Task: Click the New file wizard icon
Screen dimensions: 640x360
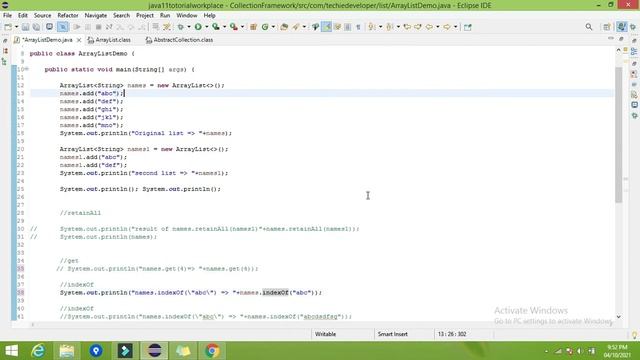Action: (x=8, y=27)
